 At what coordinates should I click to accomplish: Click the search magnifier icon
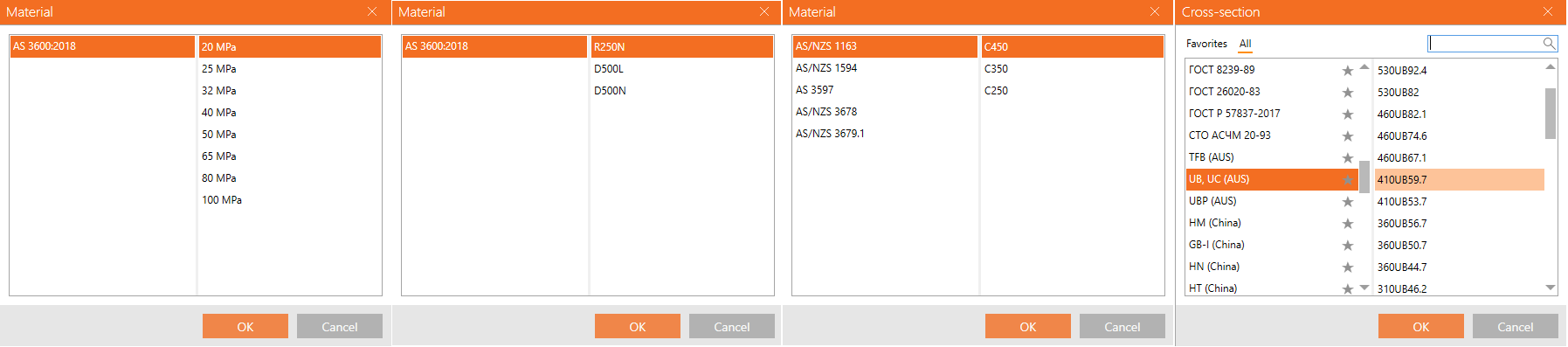point(1549,43)
